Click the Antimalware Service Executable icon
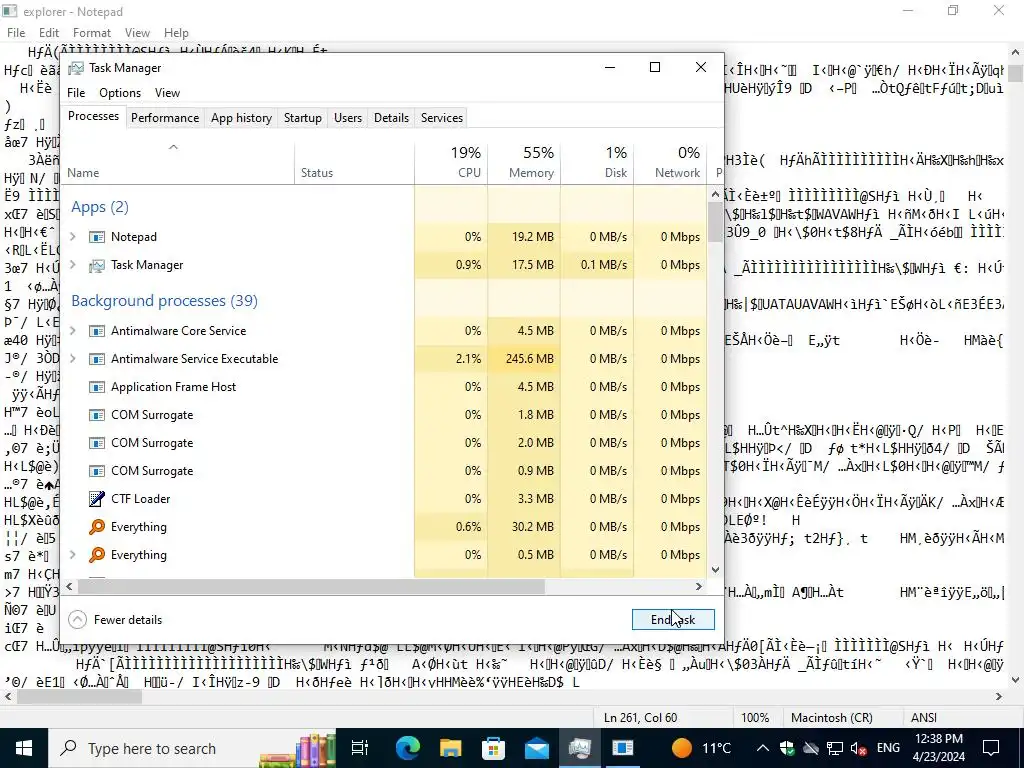 click(x=97, y=359)
